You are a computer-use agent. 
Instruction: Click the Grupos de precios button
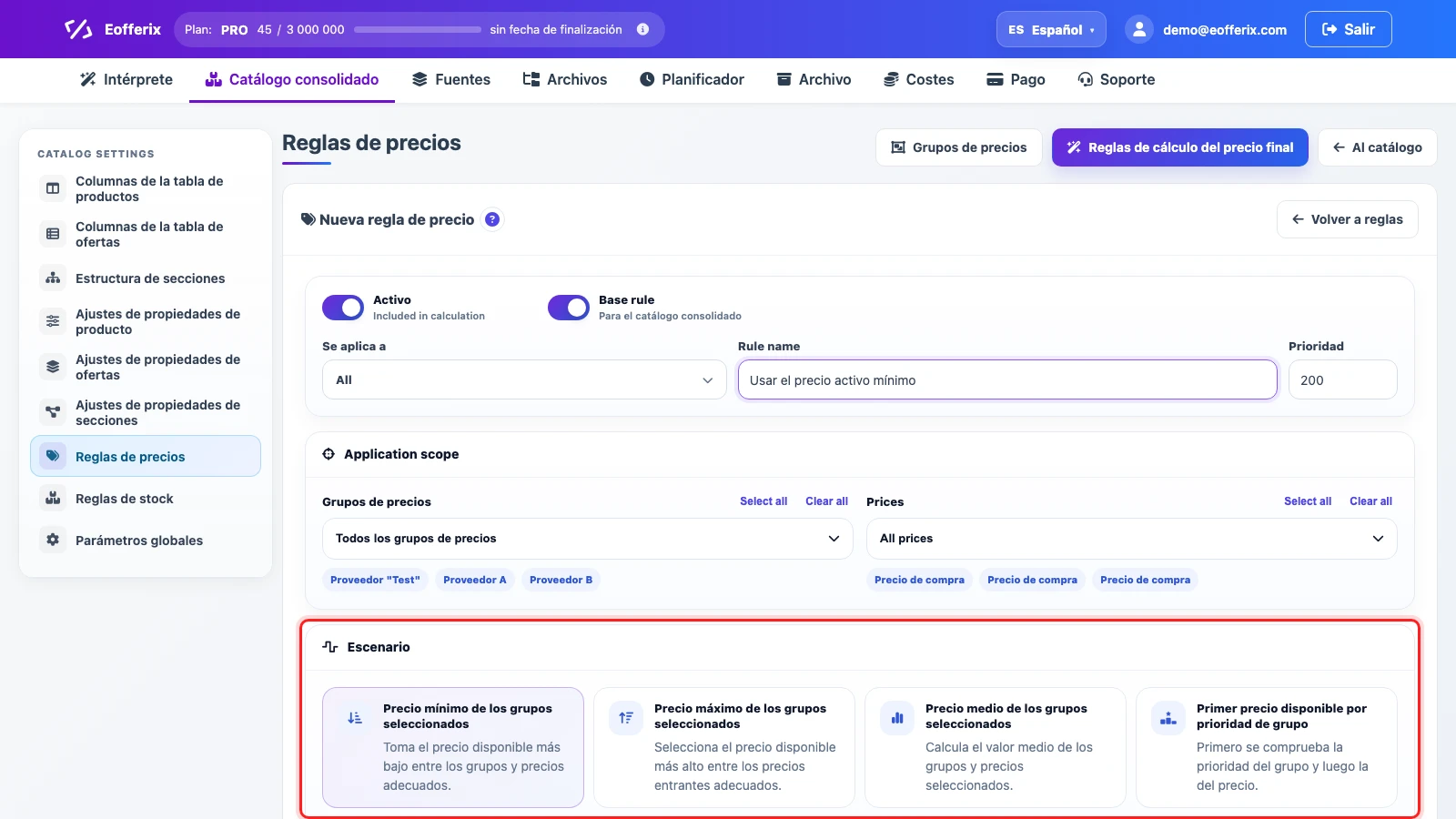tap(958, 147)
